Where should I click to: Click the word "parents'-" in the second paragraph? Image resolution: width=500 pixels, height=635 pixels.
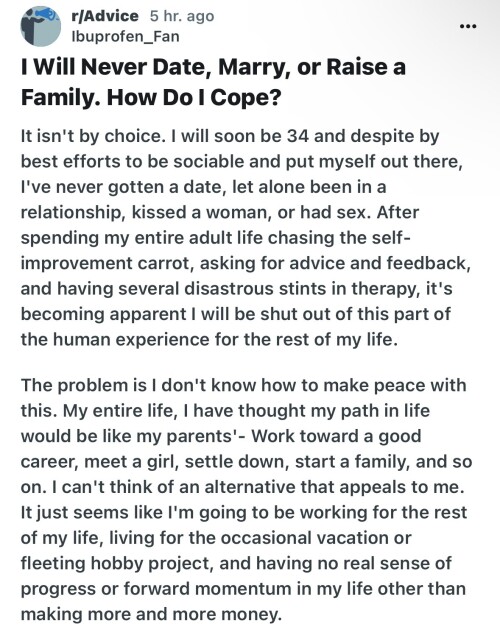205,436
